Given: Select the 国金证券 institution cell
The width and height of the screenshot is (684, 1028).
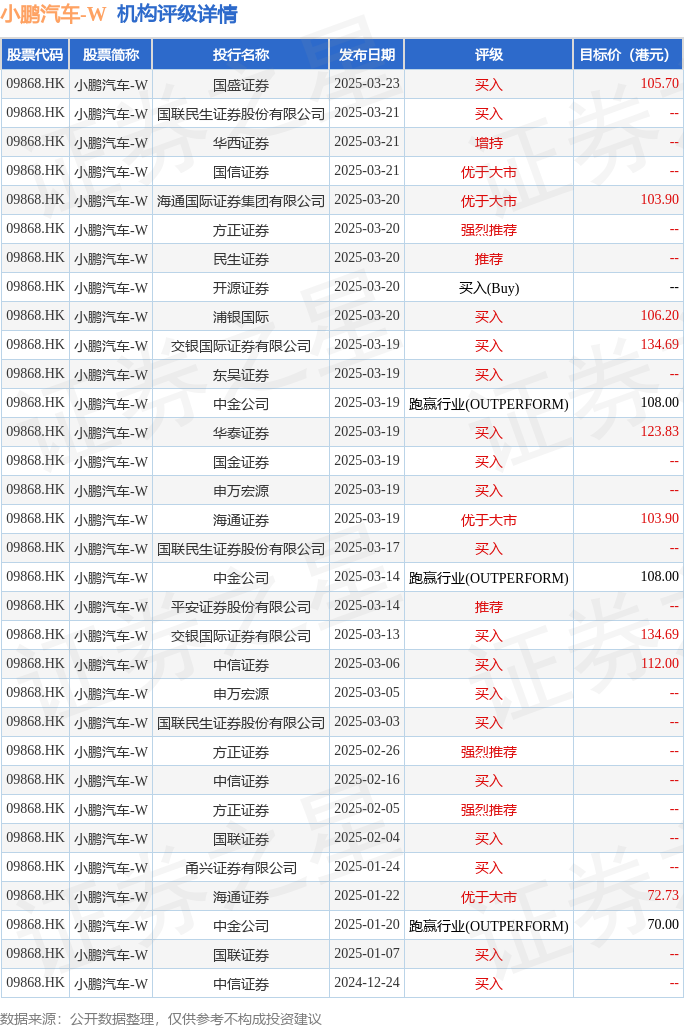Looking at the screenshot, I should [241, 462].
